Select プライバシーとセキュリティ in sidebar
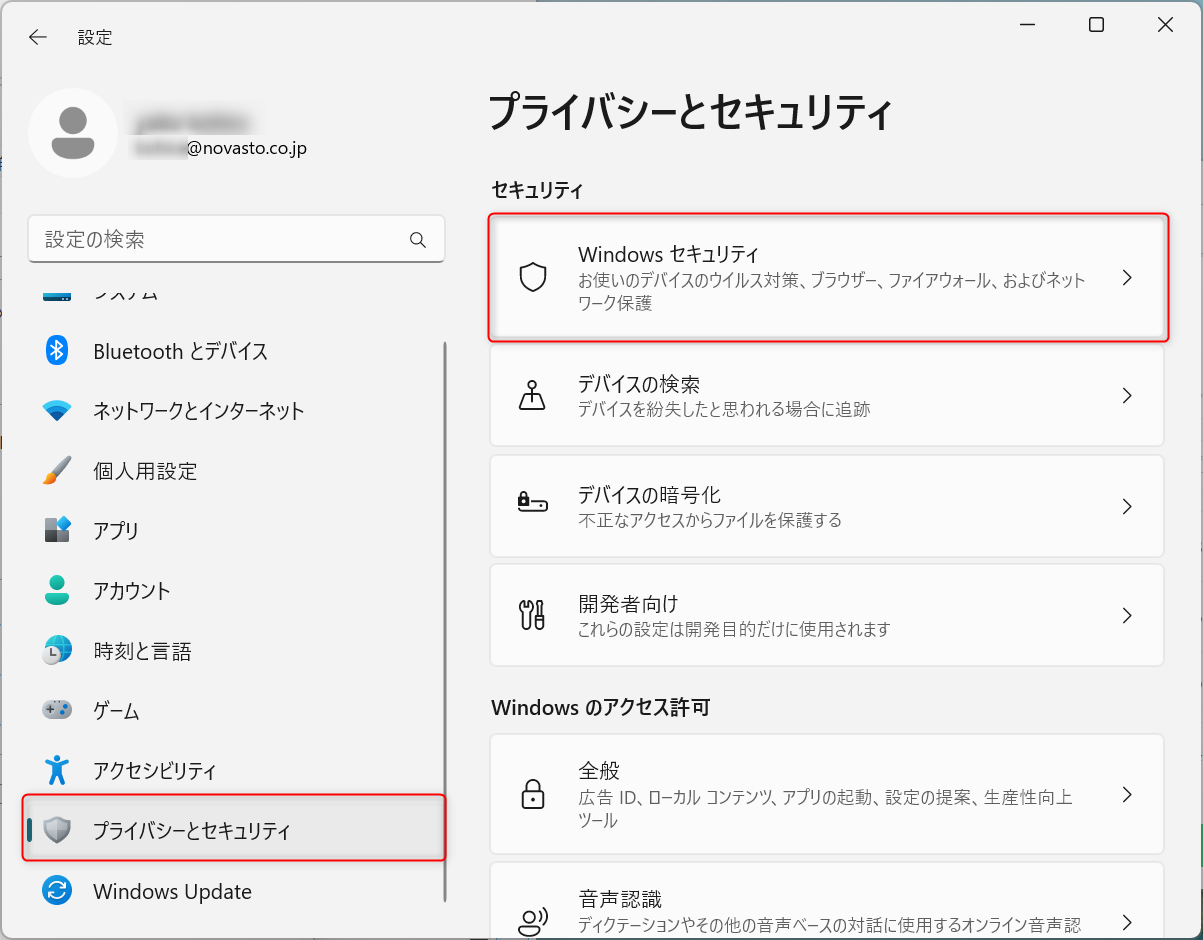Screen dimensions: 1203x940 coord(234,828)
